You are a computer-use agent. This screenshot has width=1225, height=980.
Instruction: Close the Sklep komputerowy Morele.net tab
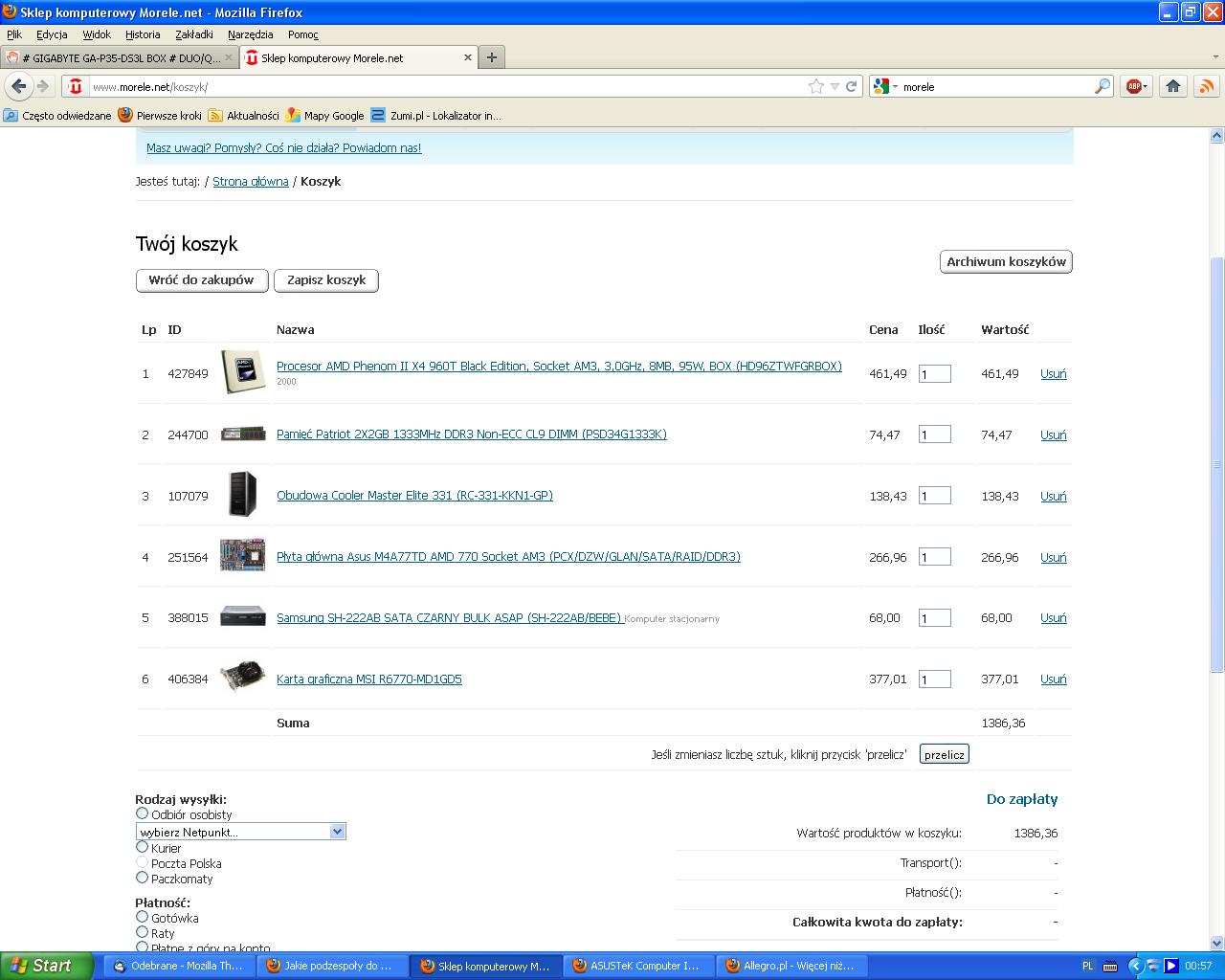(x=468, y=57)
